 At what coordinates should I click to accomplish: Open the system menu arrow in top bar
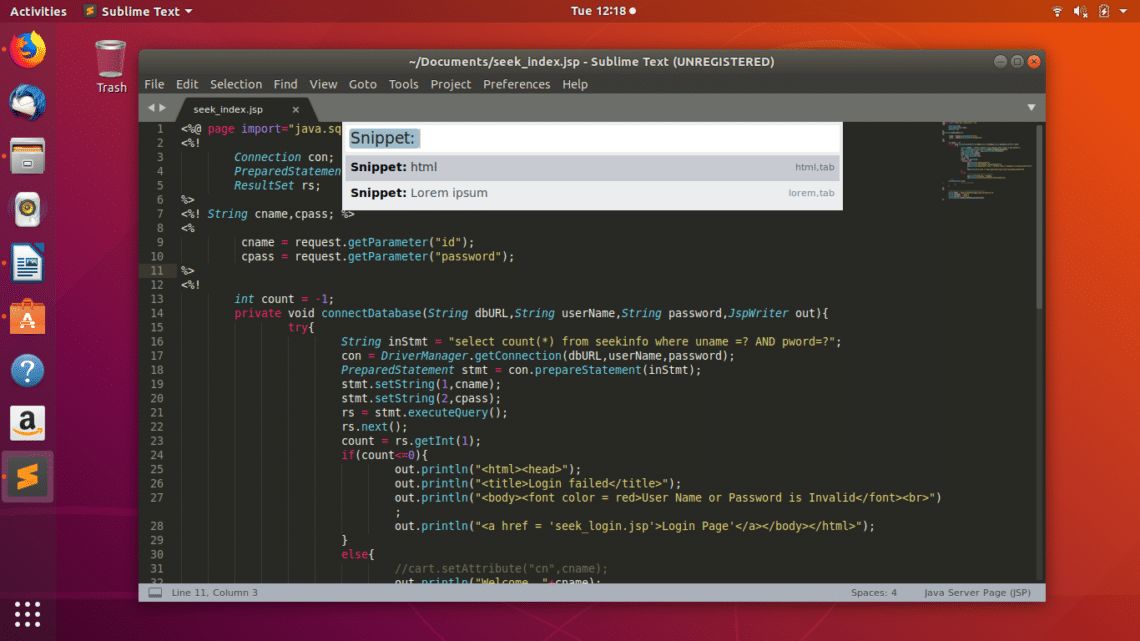coord(1123,11)
